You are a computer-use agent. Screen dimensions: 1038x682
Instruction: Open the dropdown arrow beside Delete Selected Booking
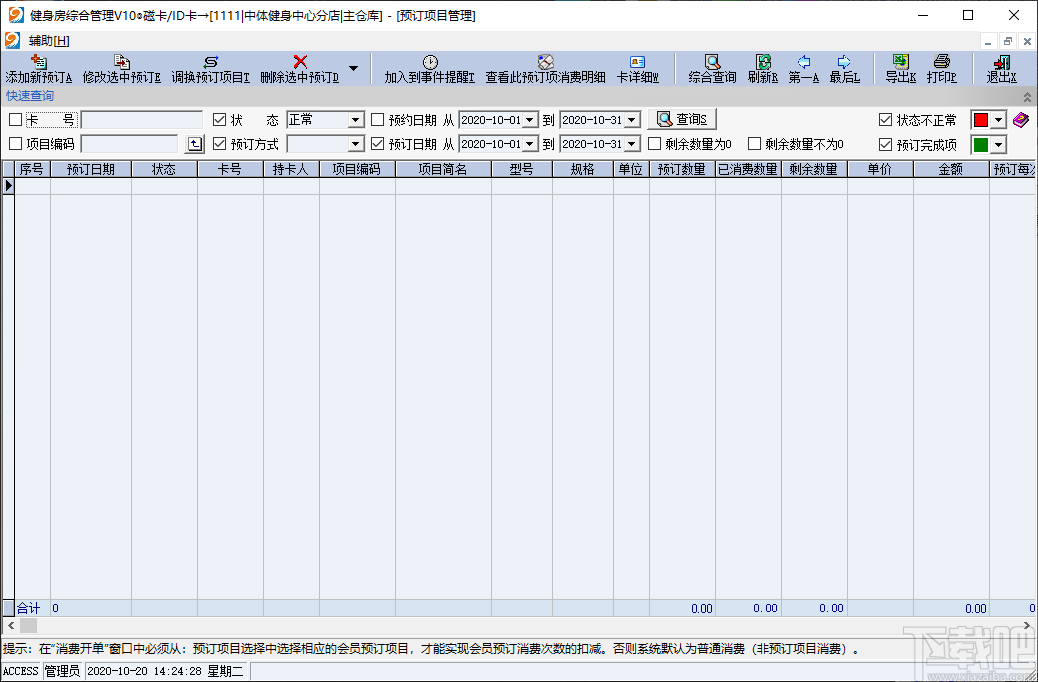point(354,68)
